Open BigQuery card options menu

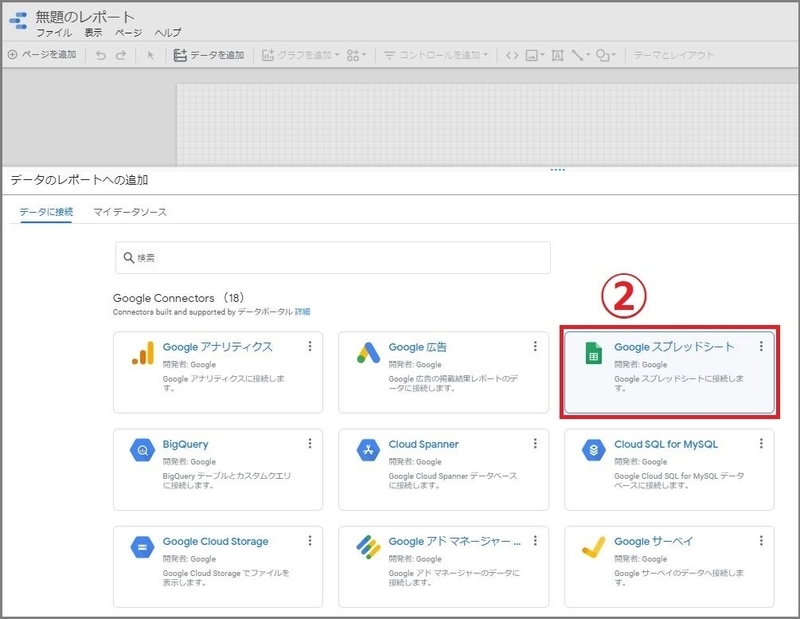(310, 444)
